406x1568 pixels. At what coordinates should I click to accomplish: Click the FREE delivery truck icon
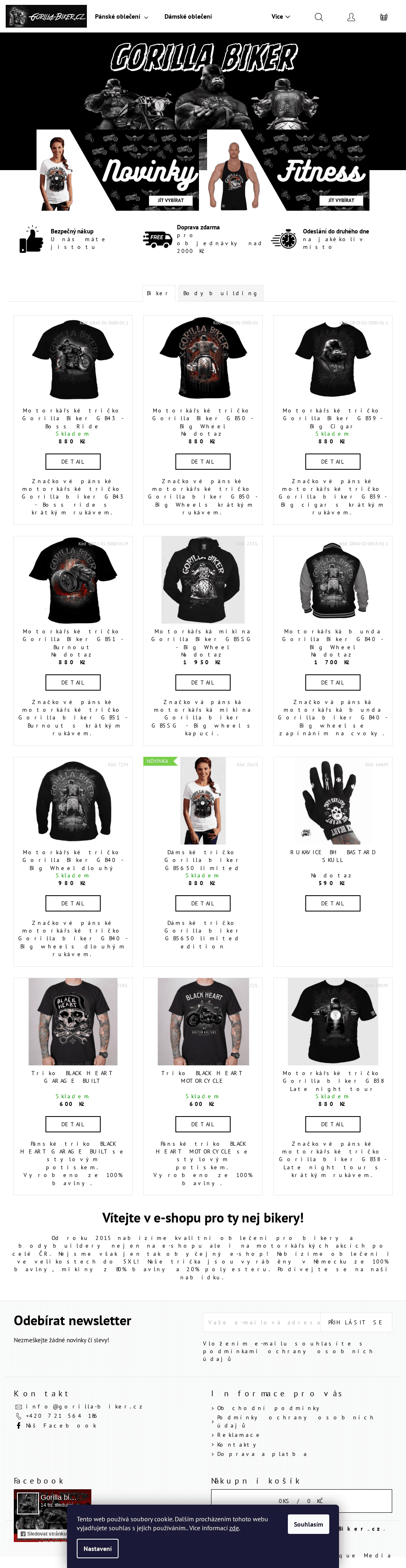tap(157, 239)
